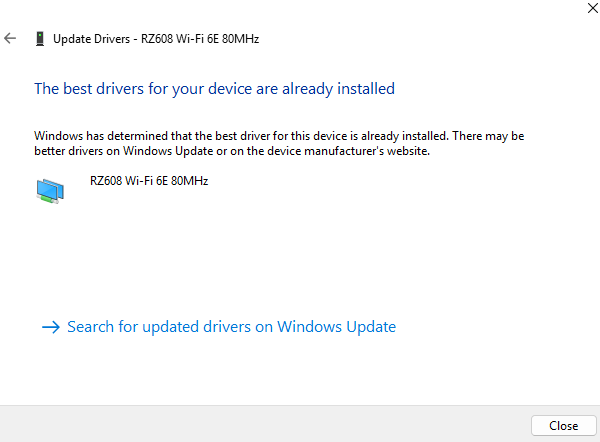Click "RZ608 Wi-Fi 6E 80MHz" in the window title

pos(198,38)
